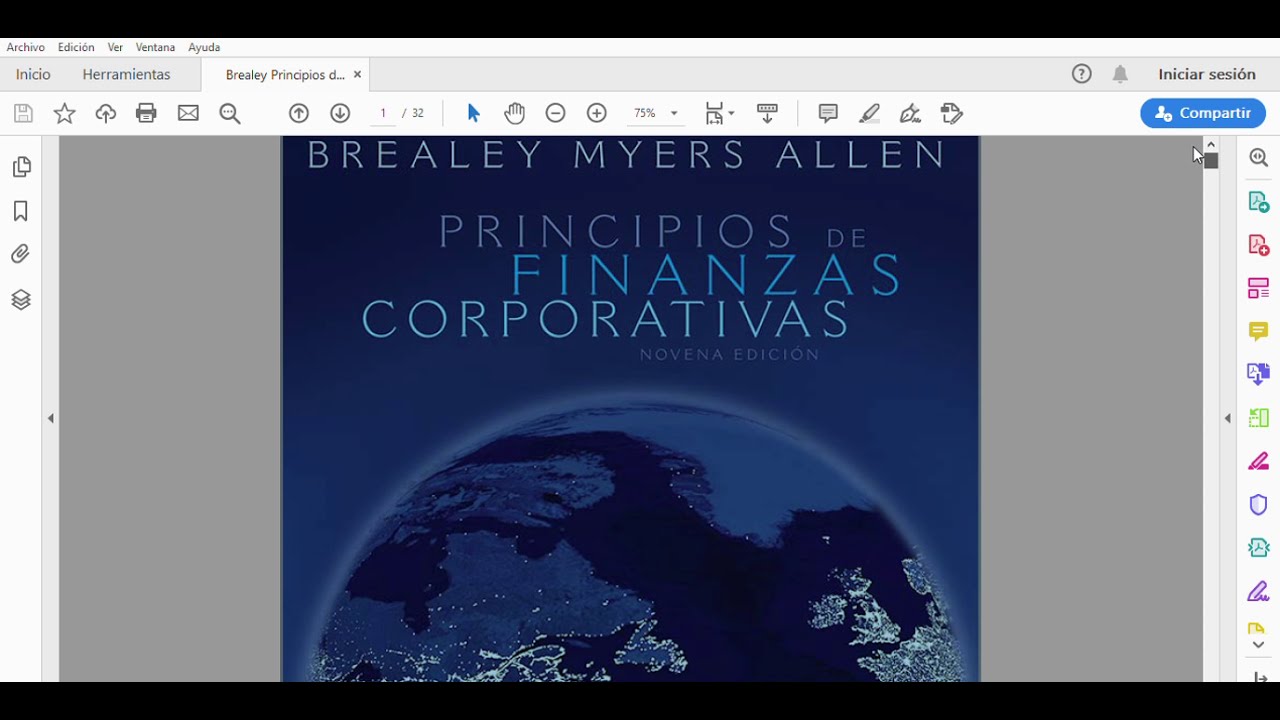Send the file by email via the envelope icon
This screenshot has height=720, width=1280.
[188, 113]
